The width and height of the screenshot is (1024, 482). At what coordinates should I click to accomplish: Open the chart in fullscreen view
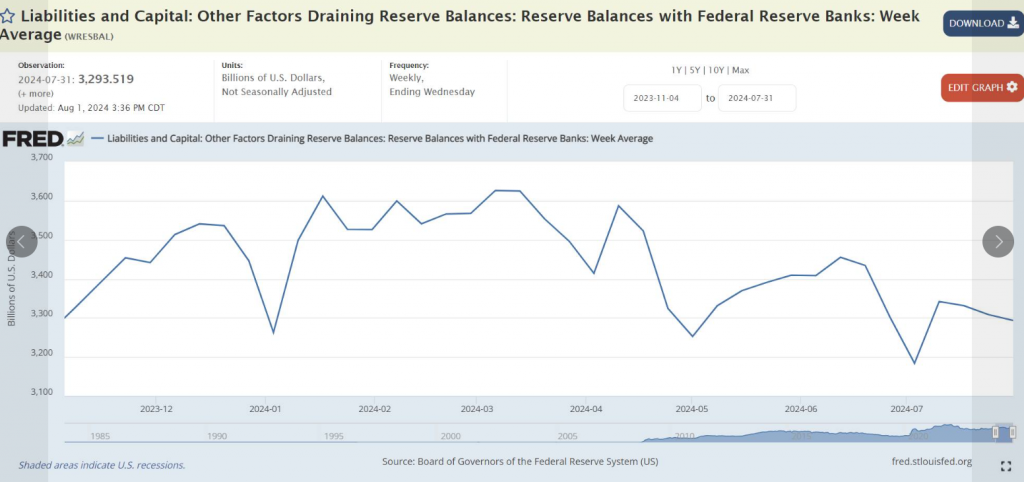(1006, 466)
